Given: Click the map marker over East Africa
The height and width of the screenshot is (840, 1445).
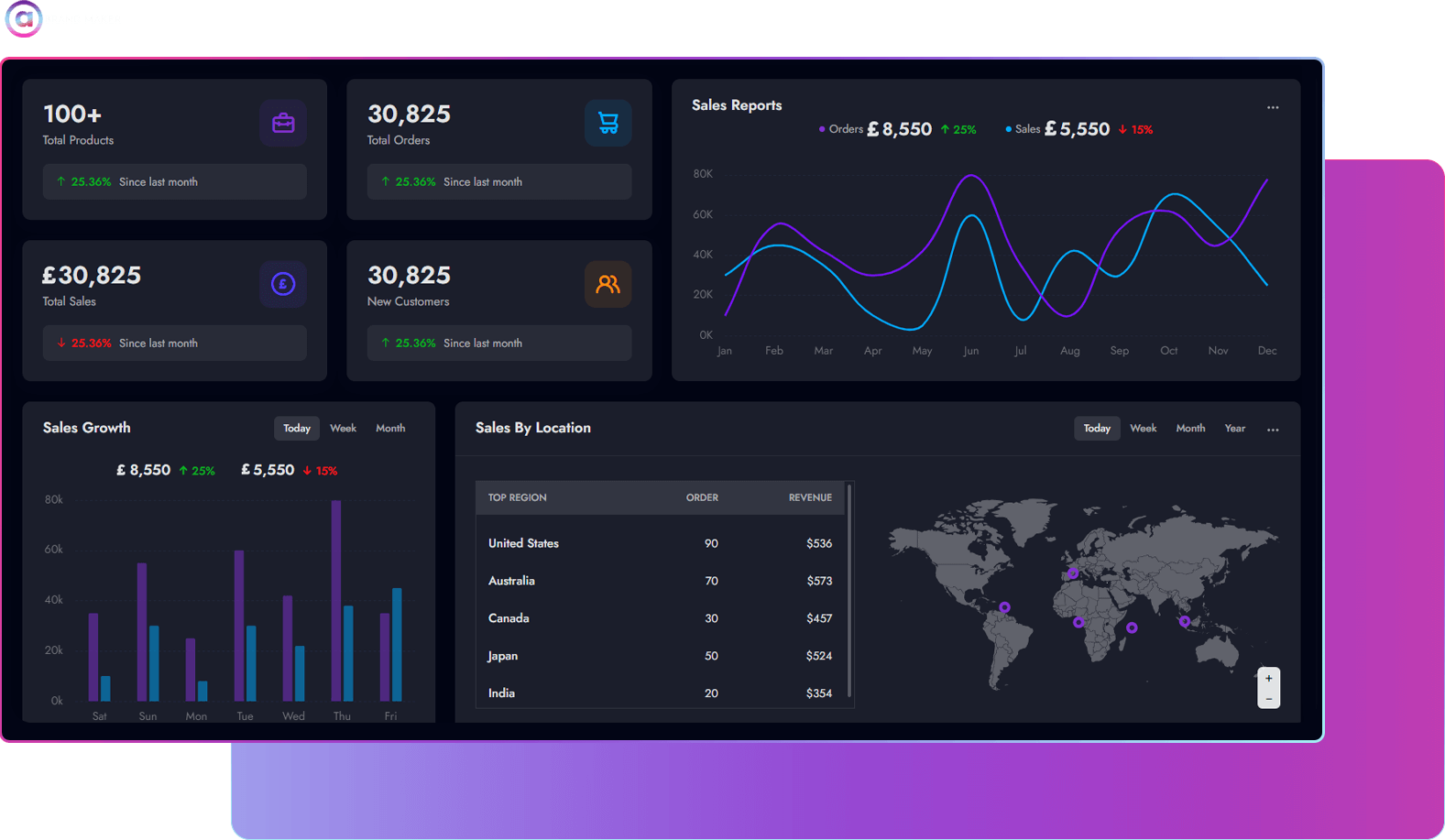Looking at the screenshot, I should pos(1133,627).
